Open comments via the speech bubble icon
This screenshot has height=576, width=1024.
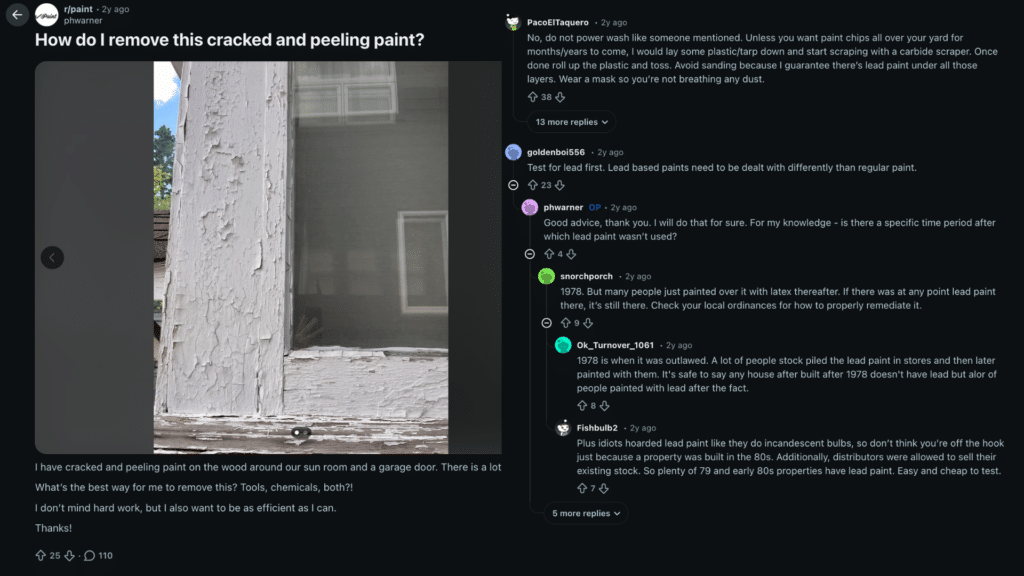(90, 556)
